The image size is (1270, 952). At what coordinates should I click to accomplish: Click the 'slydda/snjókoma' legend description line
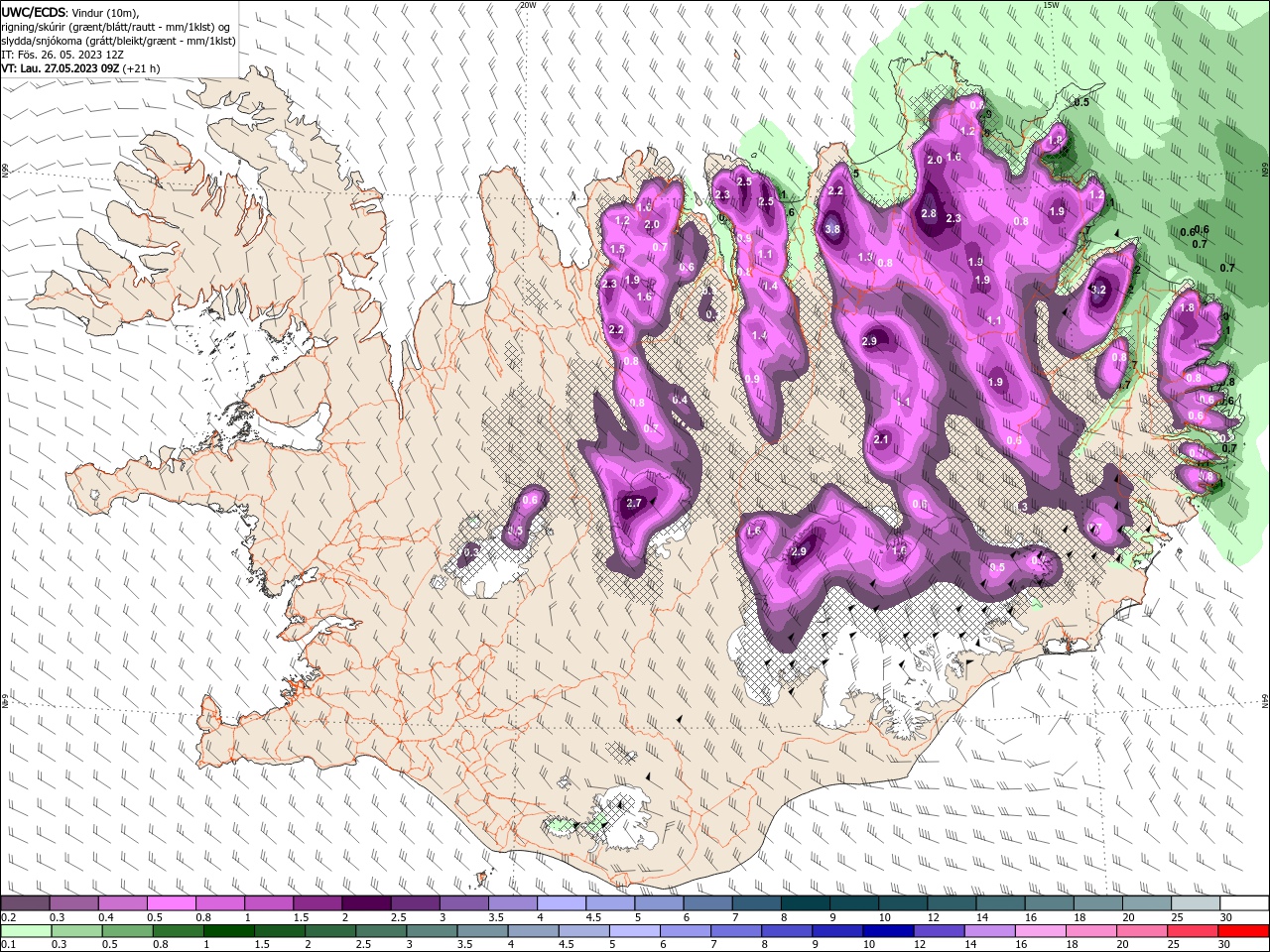[x=118, y=41]
